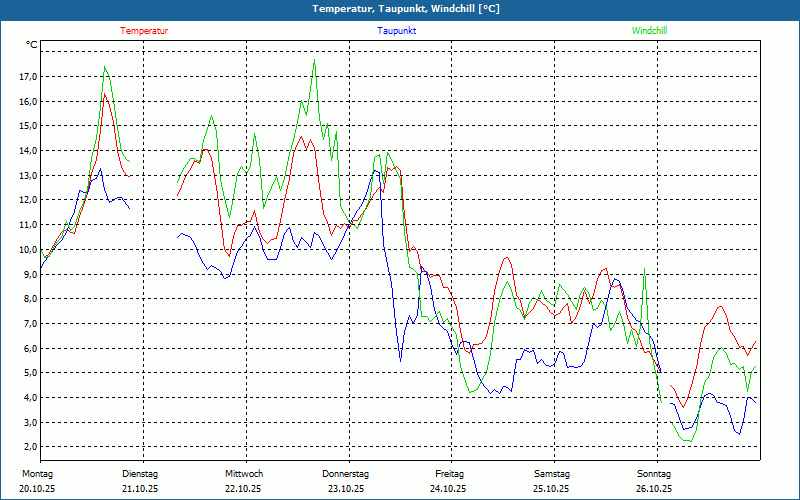This screenshot has height=500, width=800.
Task: Click the red "Temperatur" legend label
Action: tap(144, 31)
